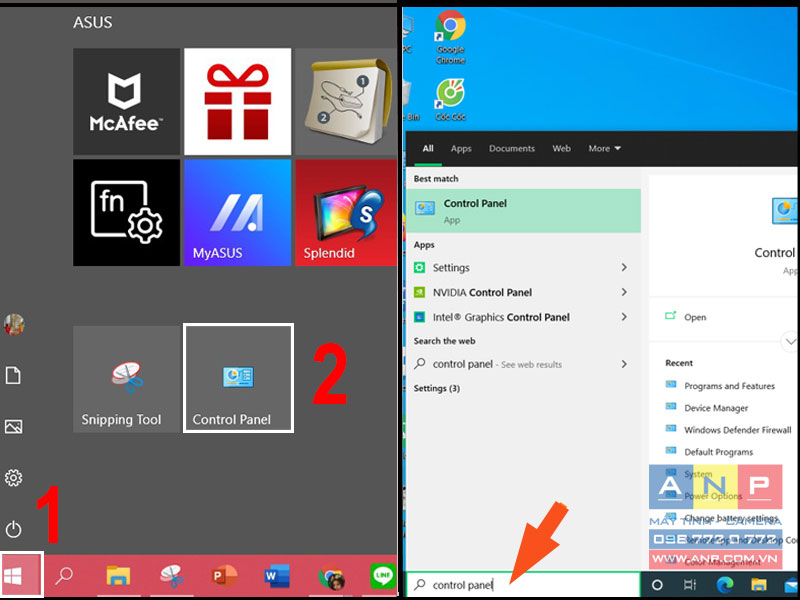
Task: Expand the Settings (3) results group
Action: (x=437, y=388)
